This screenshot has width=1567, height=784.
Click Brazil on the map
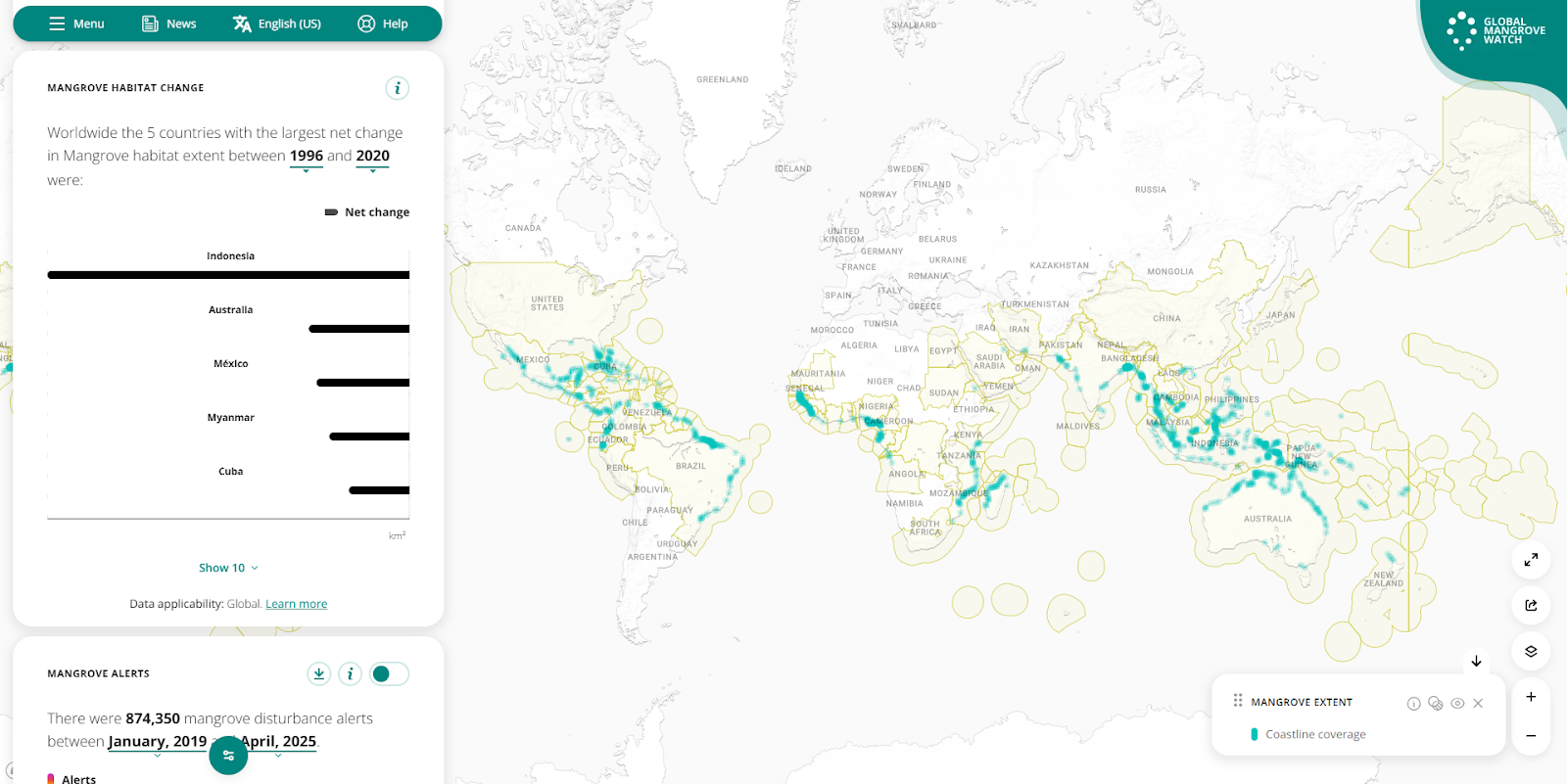[690, 466]
